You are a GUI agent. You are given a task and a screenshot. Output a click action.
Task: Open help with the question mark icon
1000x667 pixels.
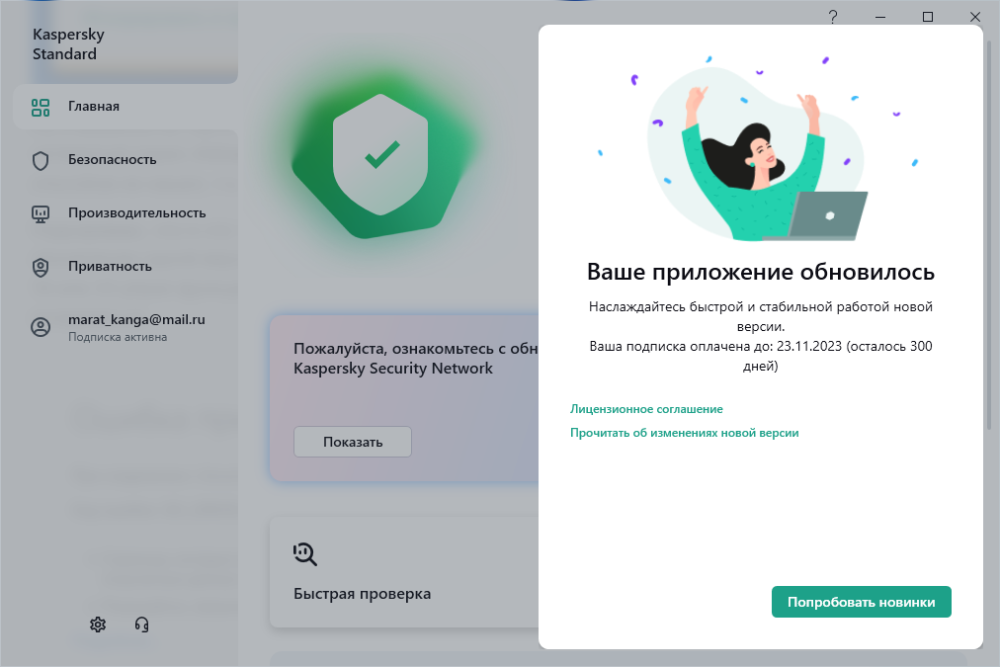[x=833, y=17]
